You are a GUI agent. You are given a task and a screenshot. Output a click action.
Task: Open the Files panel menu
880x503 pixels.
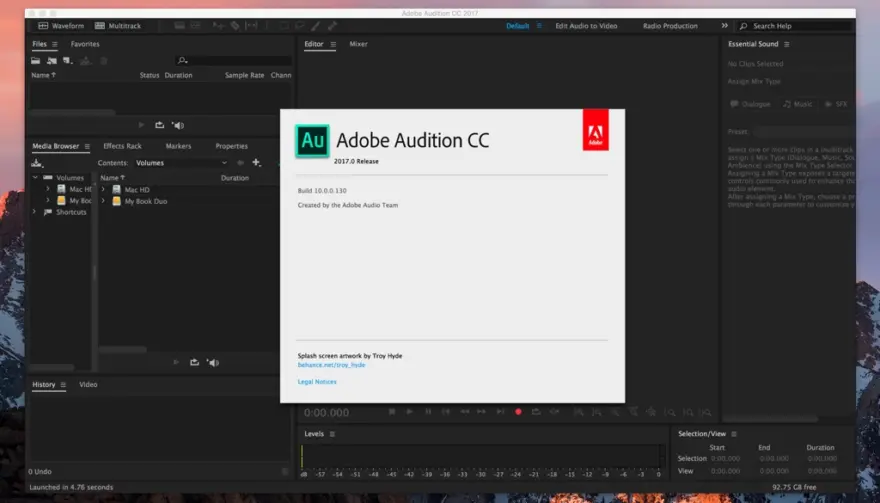coord(54,44)
